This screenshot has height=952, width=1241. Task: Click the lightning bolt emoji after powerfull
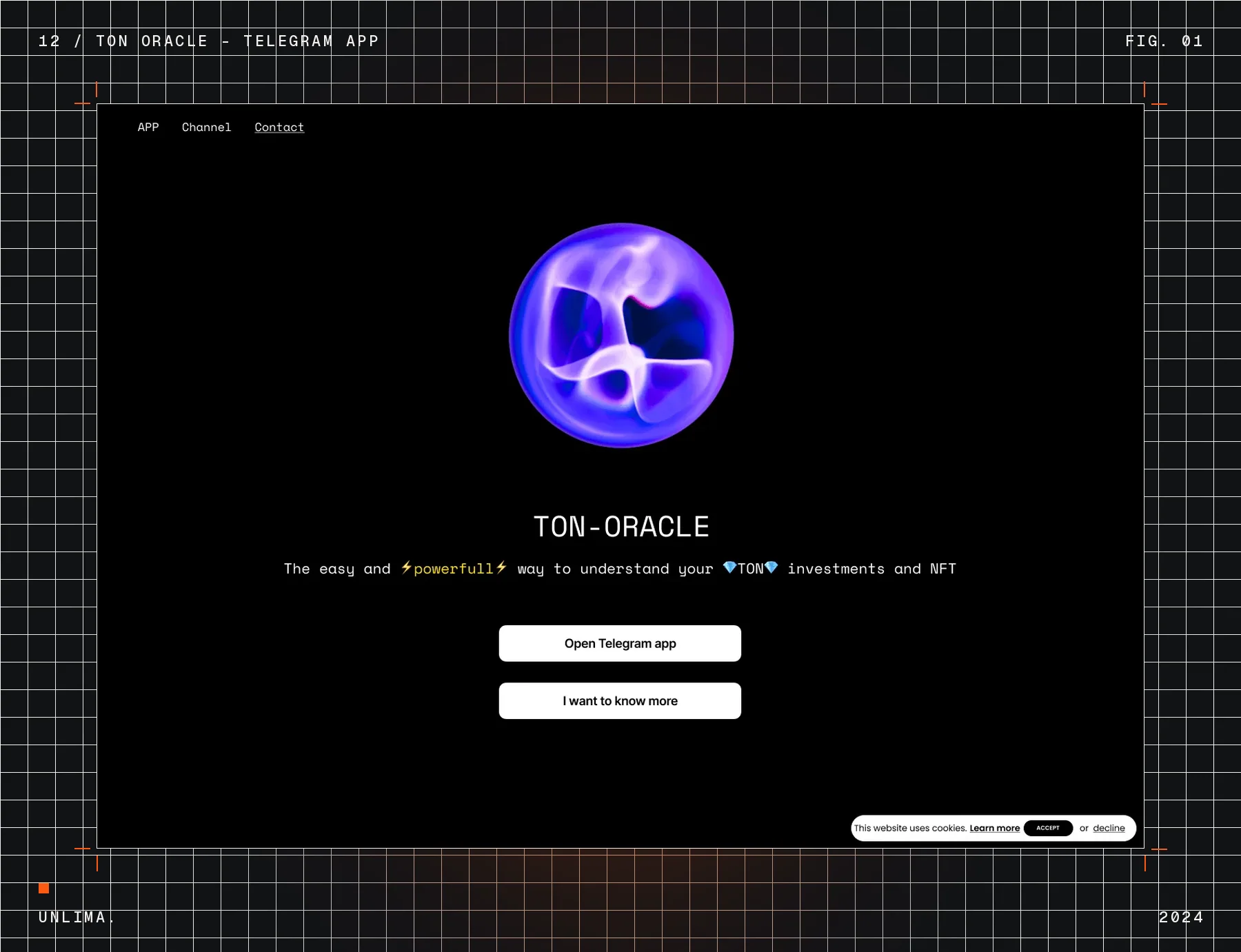(501, 567)
